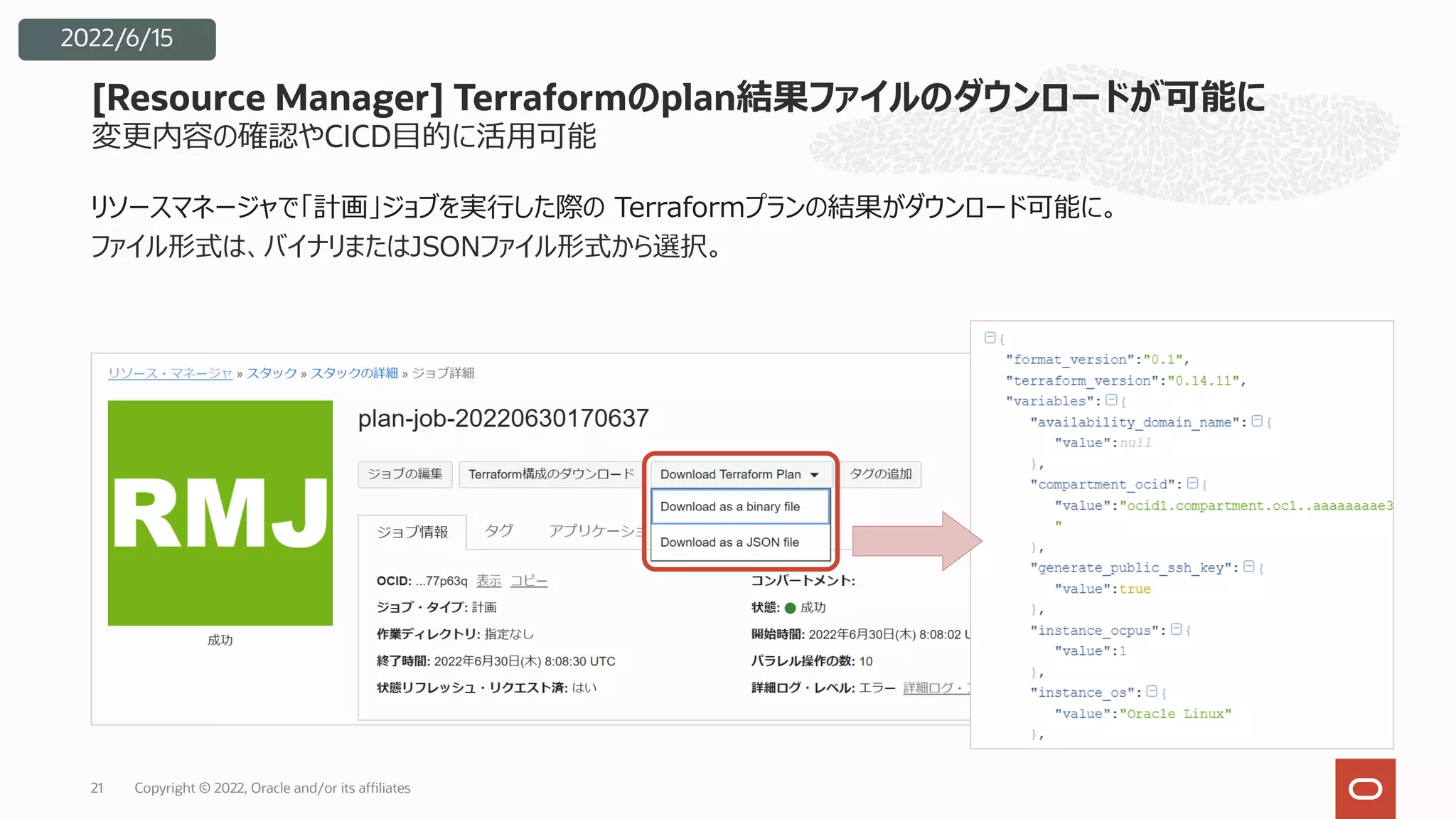Click the 状態リフレッシュ・リクエスト済 value はい
The image size is (1456, 819).
pyautogui.click(x=584, y=687)
